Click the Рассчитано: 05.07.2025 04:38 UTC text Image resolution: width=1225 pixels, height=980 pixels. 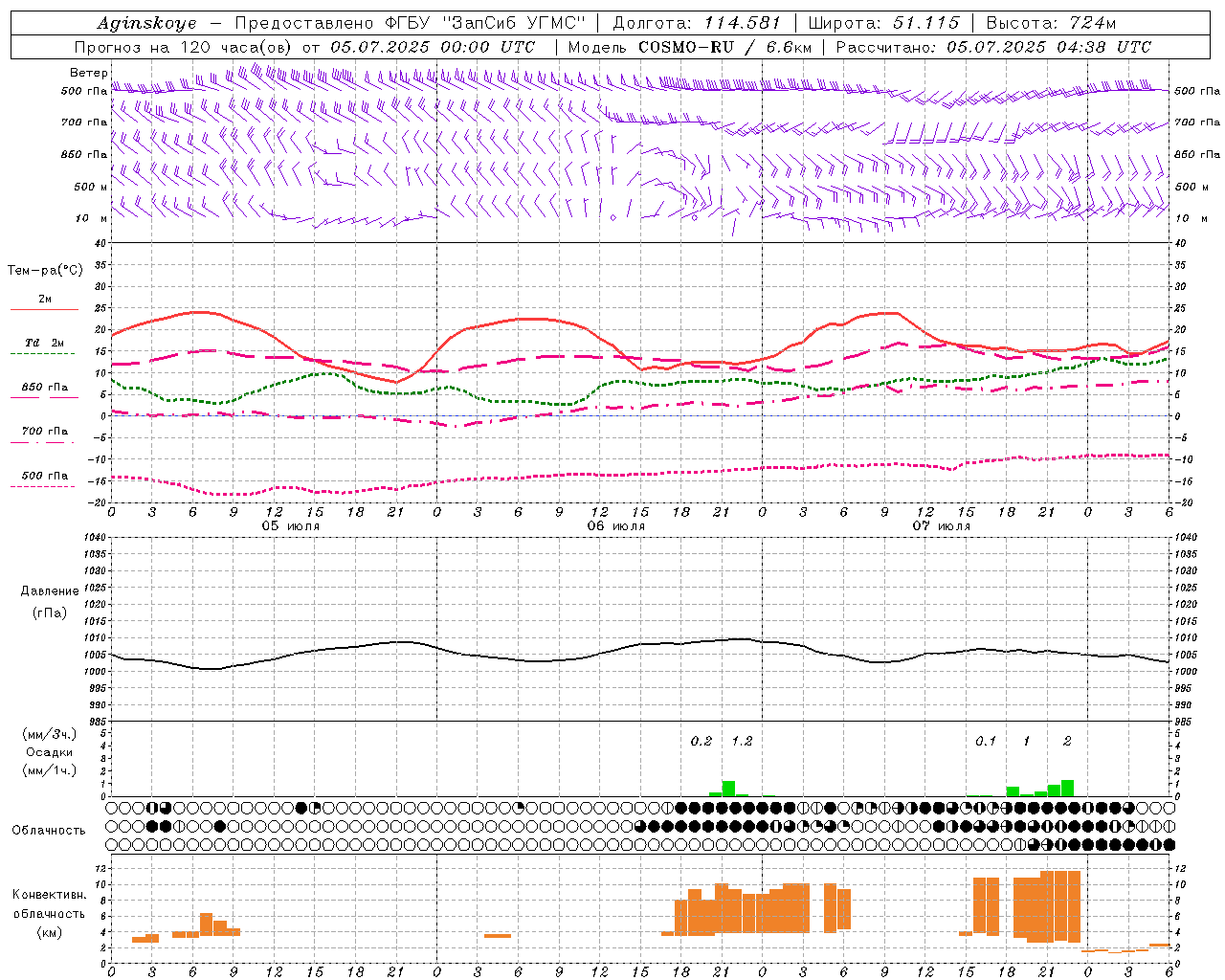[993, 47]
